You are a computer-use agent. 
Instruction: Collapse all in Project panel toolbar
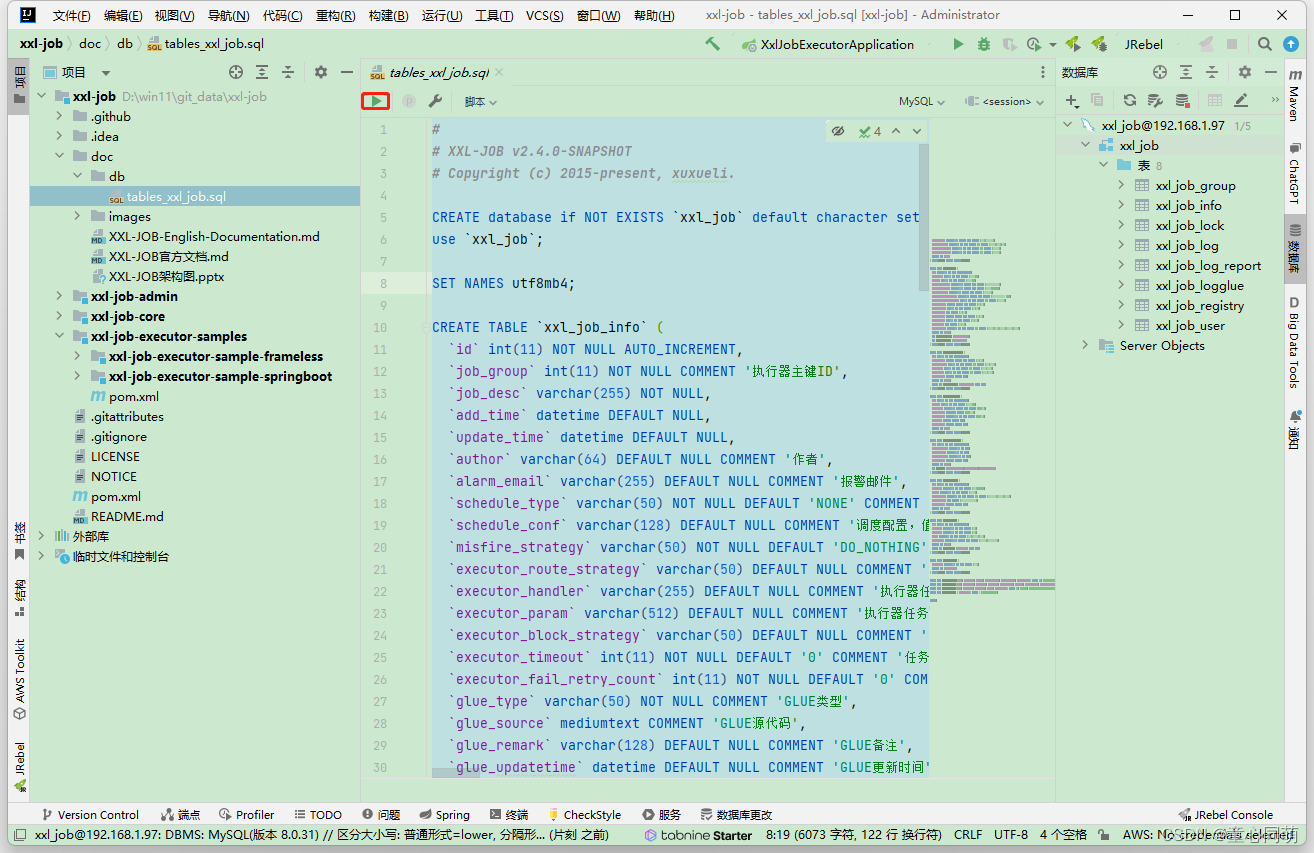pos(288,72)
